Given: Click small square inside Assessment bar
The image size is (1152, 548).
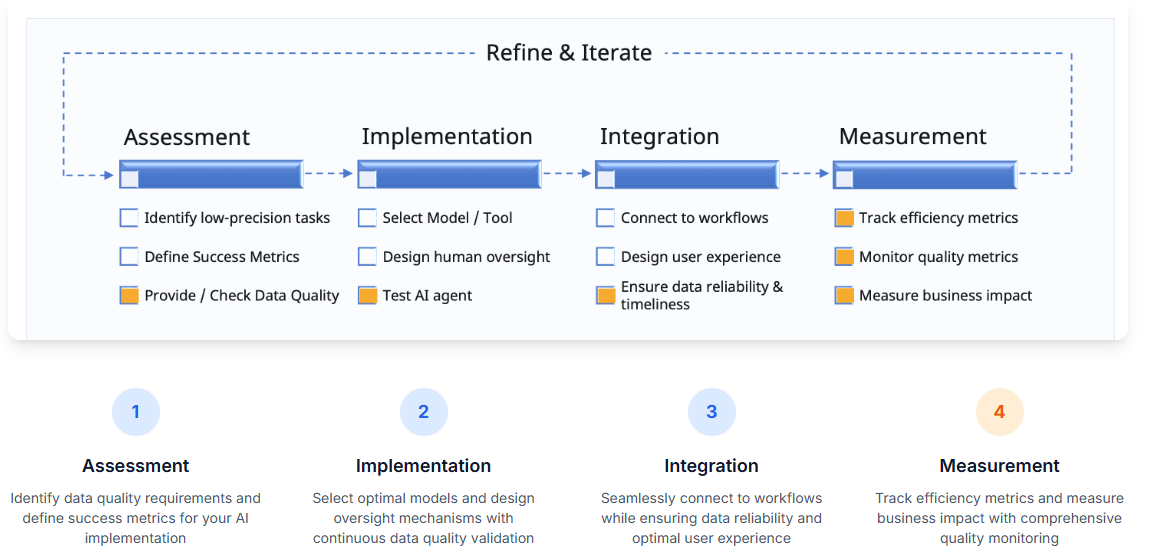Looking at the screenshot, I should [129, 179].
